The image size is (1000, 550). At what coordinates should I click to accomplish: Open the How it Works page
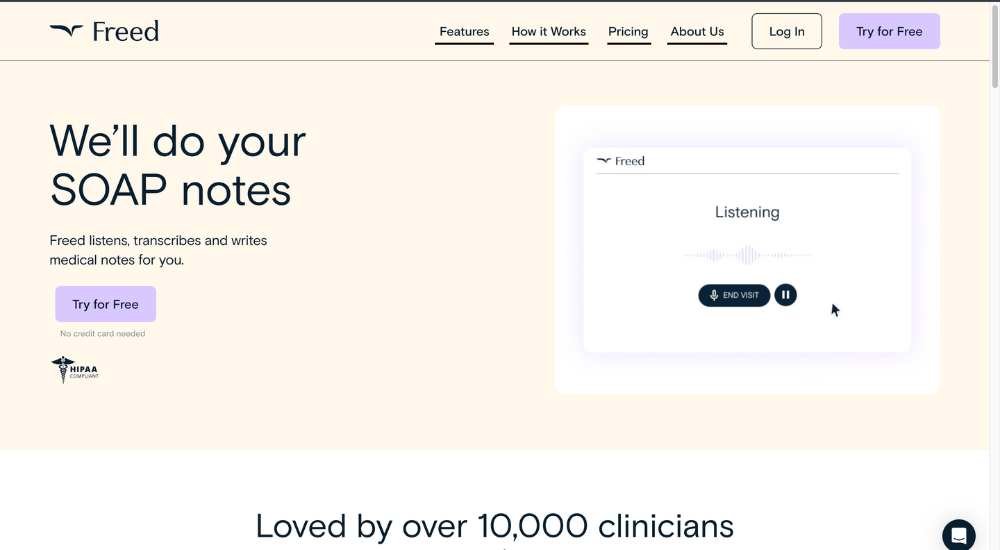(x=548, y=32)
